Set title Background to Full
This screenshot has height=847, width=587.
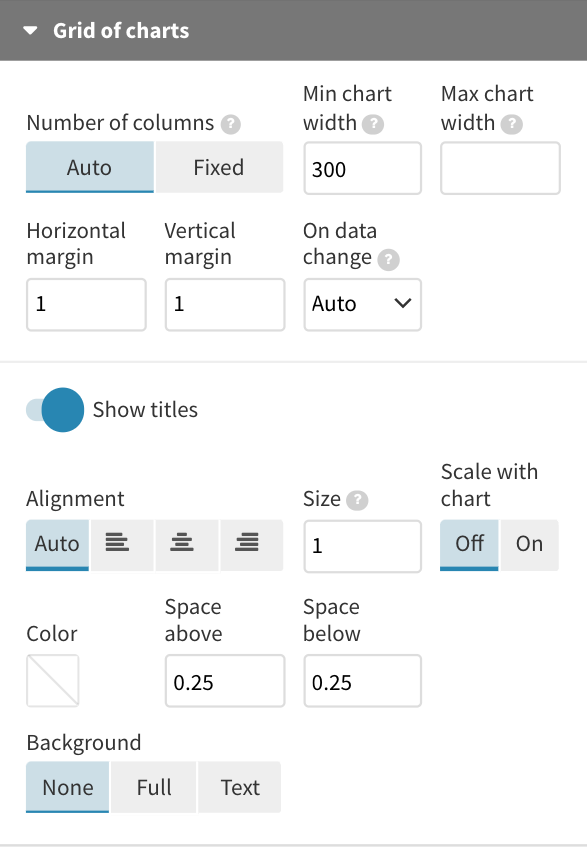(x=153, y=787)
